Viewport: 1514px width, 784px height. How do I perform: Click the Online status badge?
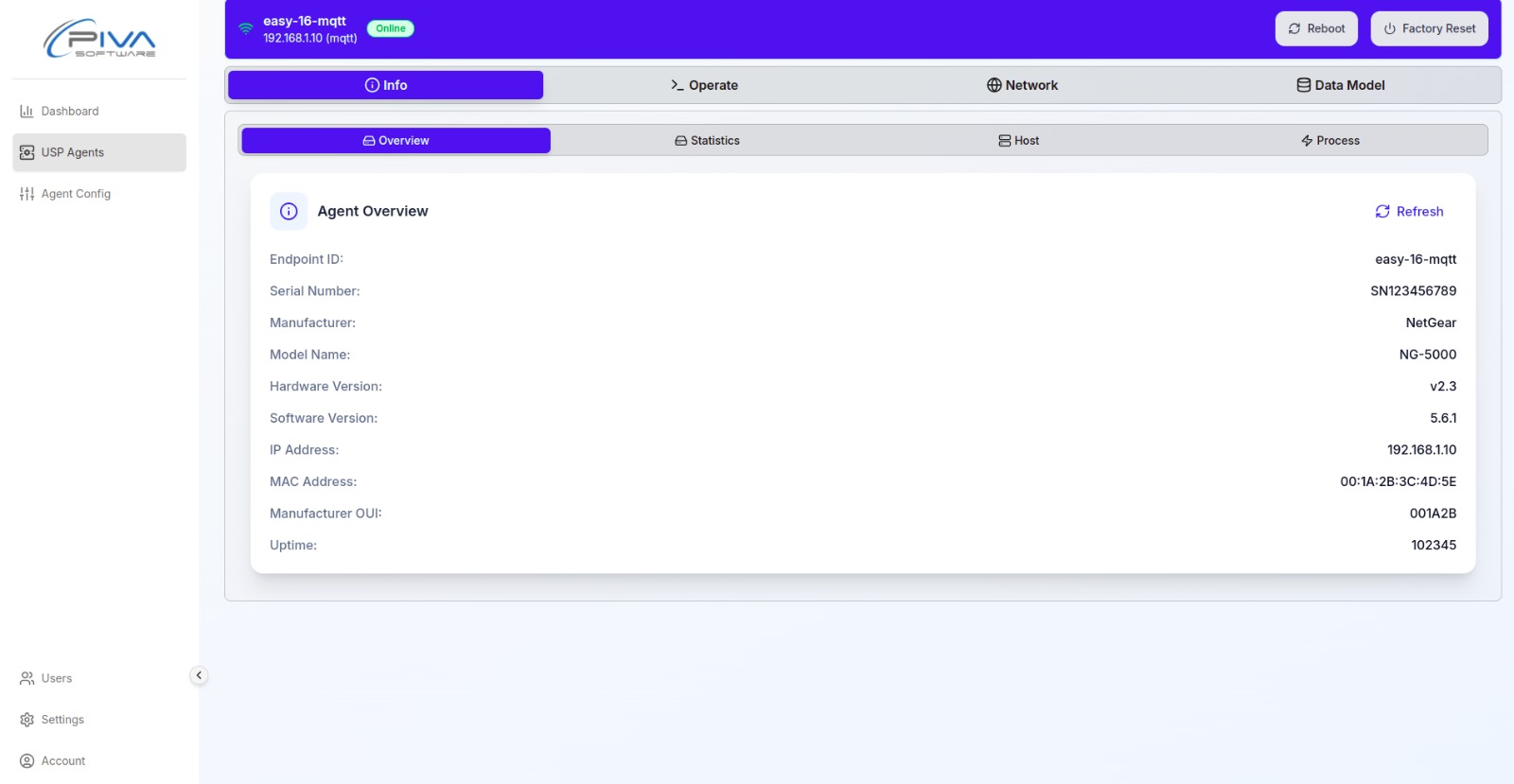[x=390, y=28]
